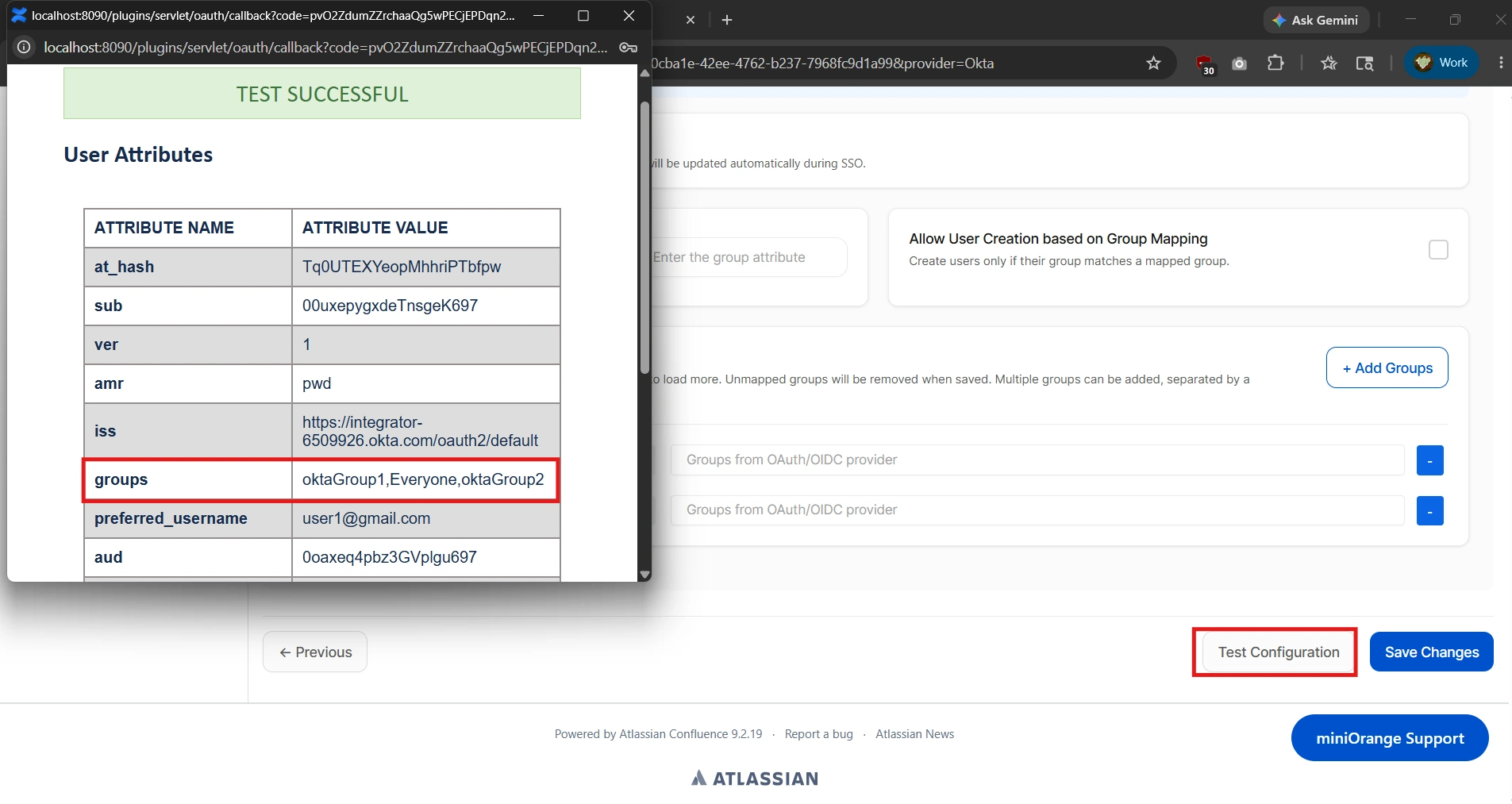Click the popup vertical scrollbar thumb
1512x804 pixels.
pos(644,237)
